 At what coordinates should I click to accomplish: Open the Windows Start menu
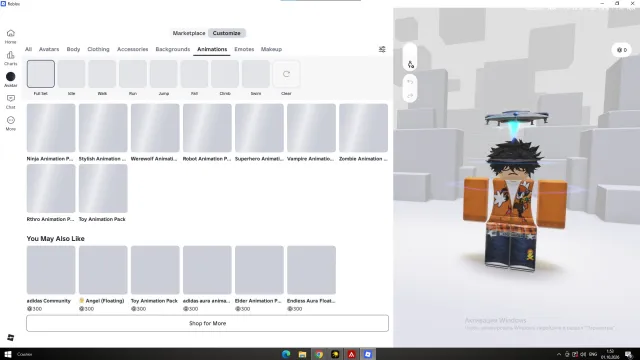pyautogui.click(x=7, y=354)
